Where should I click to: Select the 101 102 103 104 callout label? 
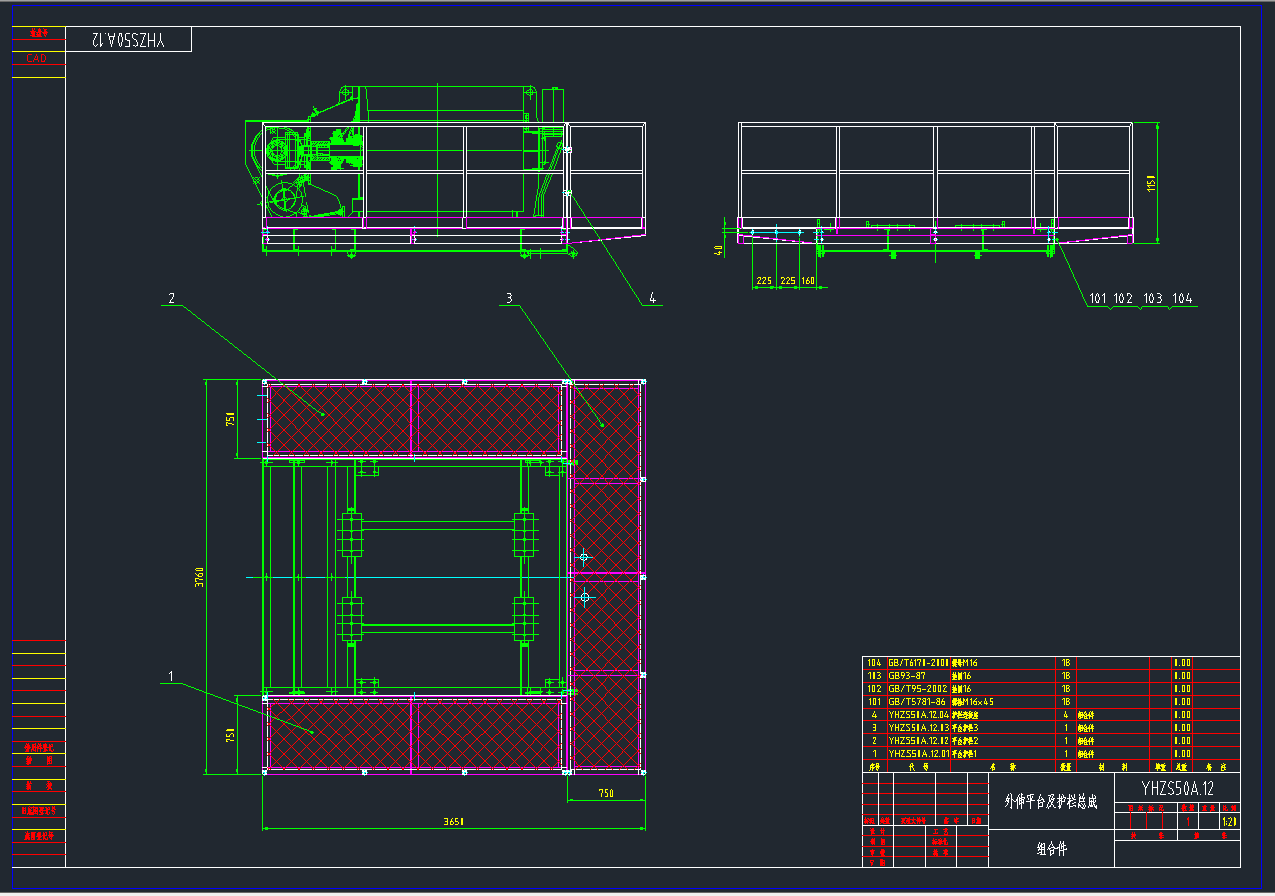1140,298
